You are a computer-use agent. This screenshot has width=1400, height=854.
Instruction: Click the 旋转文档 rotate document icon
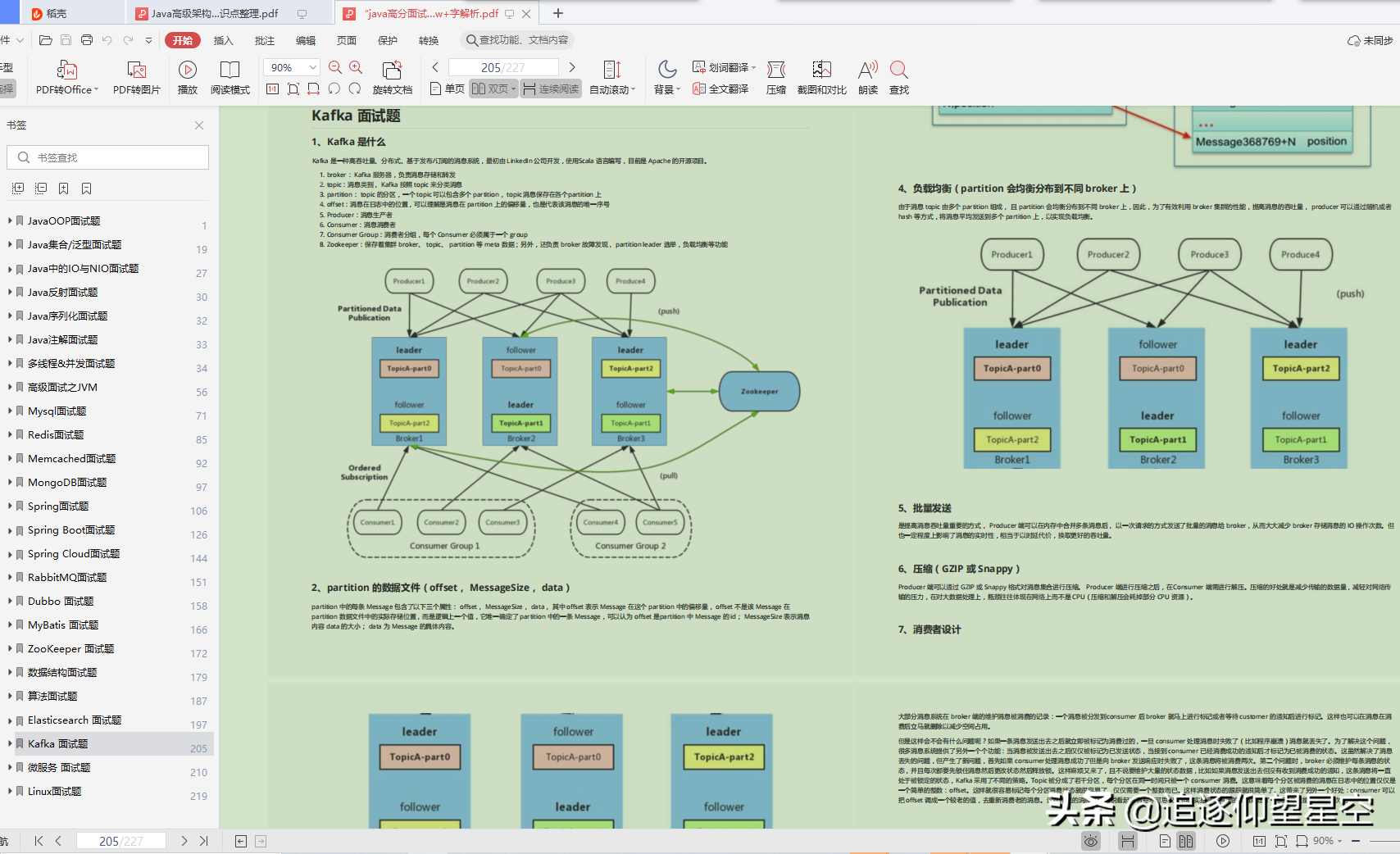tap(392, 70)
